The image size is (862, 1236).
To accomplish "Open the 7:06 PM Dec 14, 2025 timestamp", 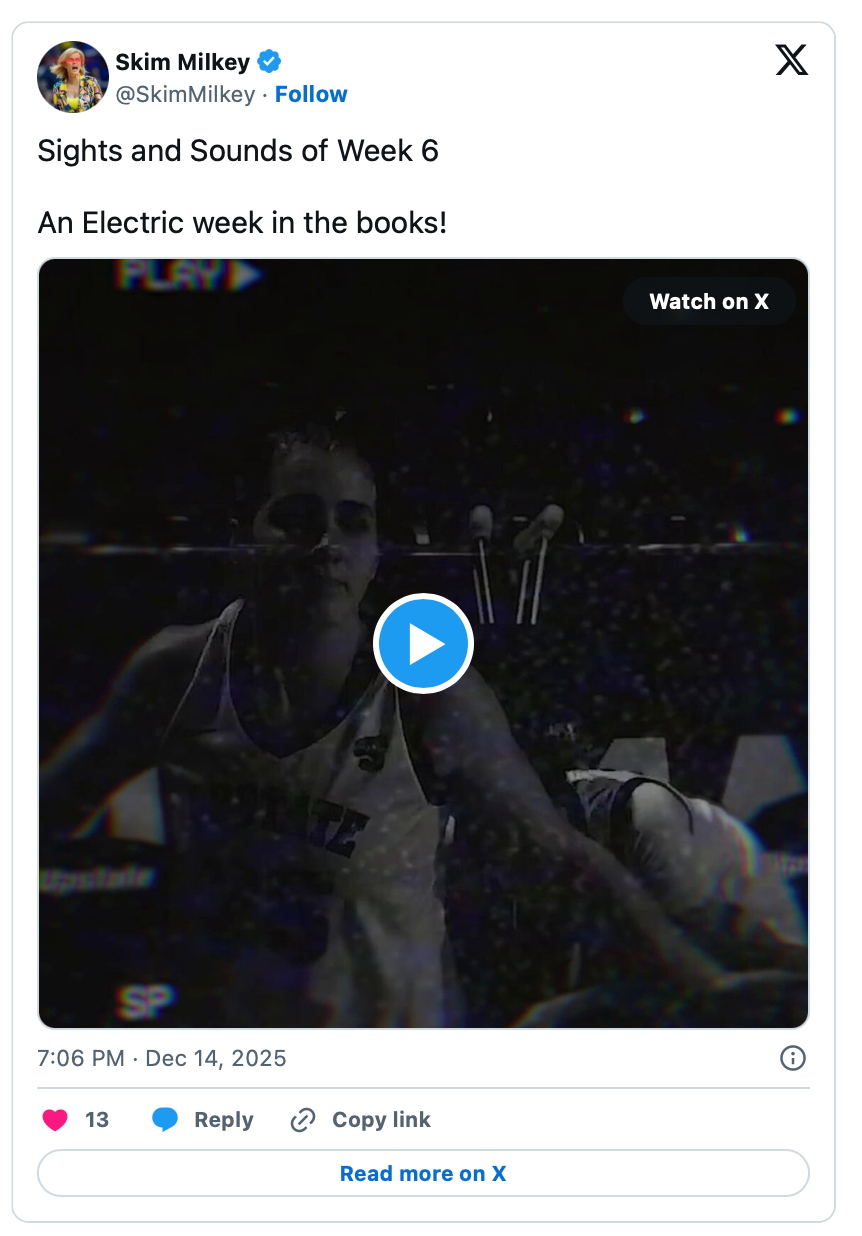I will [x=162, y=1058].
